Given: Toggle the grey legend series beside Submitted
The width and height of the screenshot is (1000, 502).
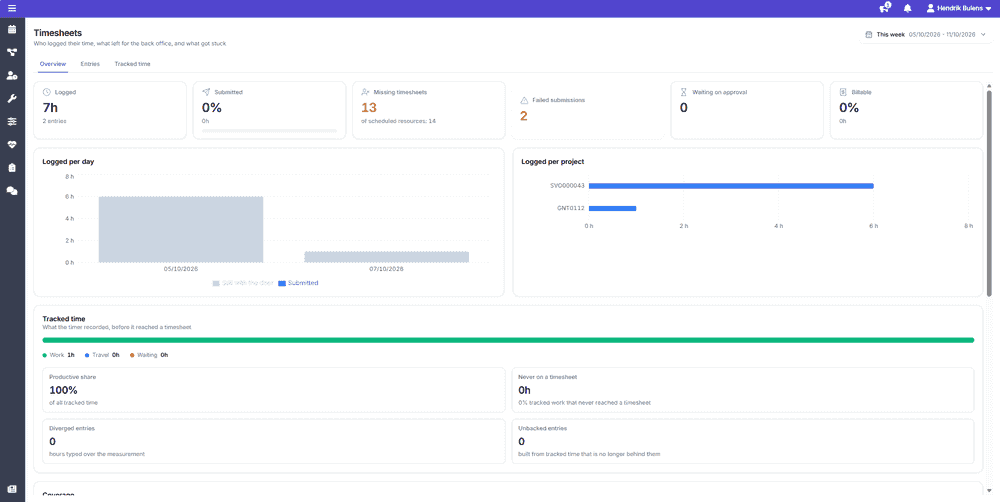Looking at the screenshot, I should 243,283.
